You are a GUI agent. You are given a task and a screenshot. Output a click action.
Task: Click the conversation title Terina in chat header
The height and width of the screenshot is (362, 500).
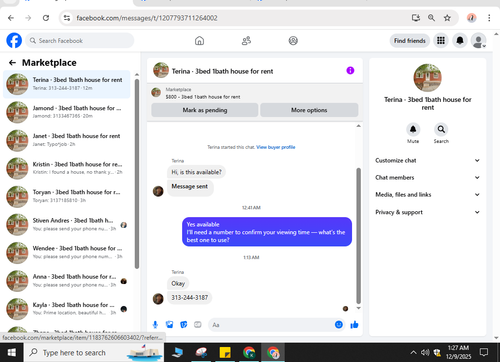222,71
